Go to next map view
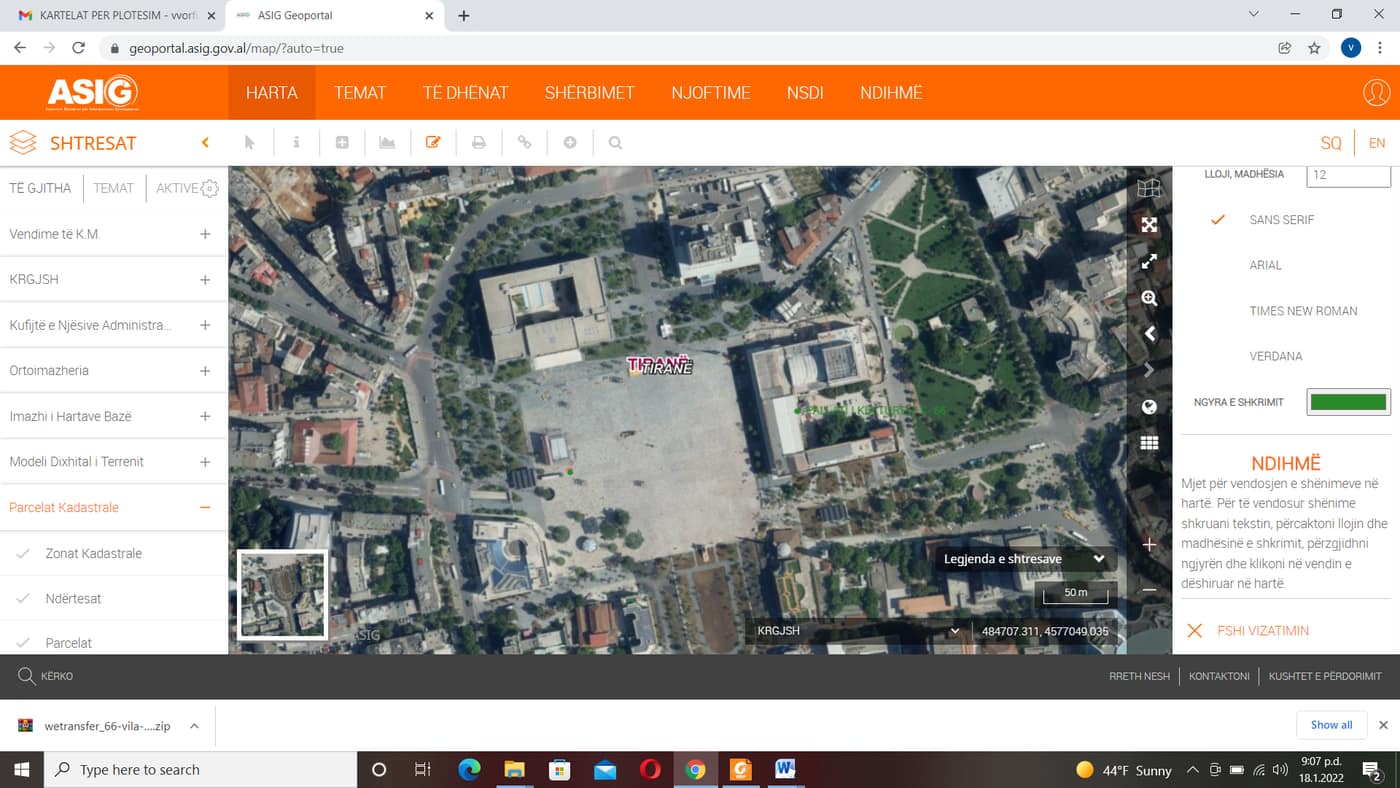 pyautogui.click(x=1149, y=370)
